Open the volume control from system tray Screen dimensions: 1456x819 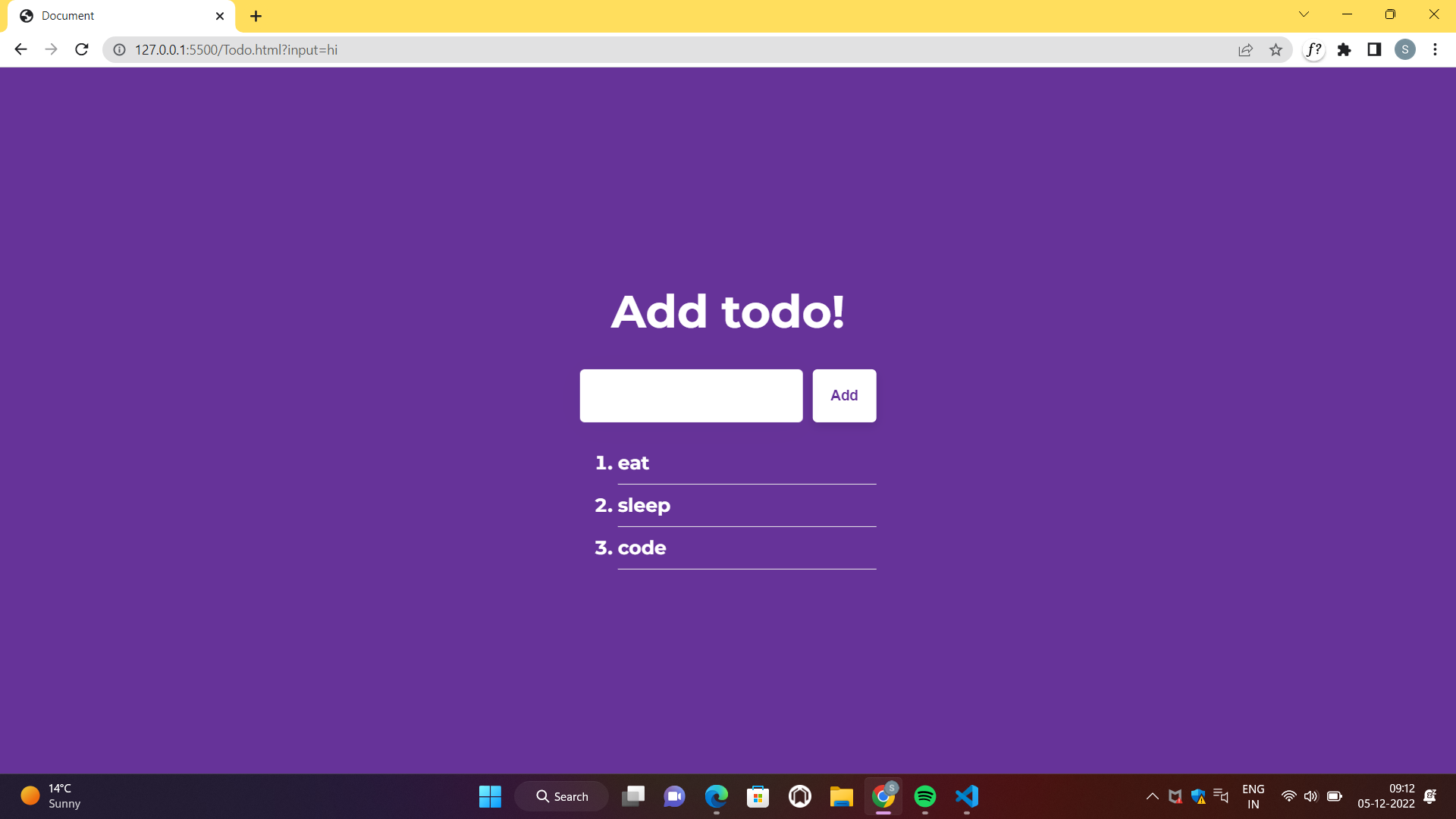1312,796
